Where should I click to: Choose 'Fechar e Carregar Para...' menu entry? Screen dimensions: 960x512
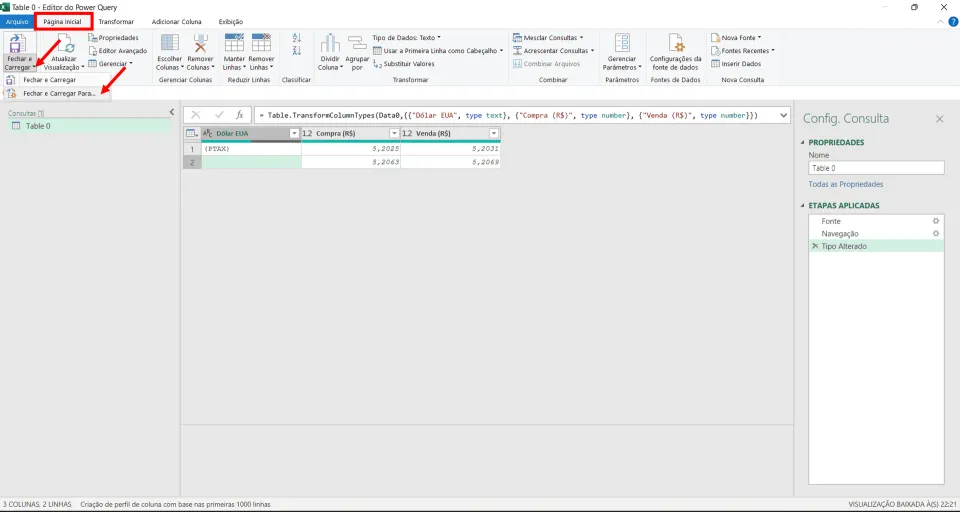(x=59, y=94)
